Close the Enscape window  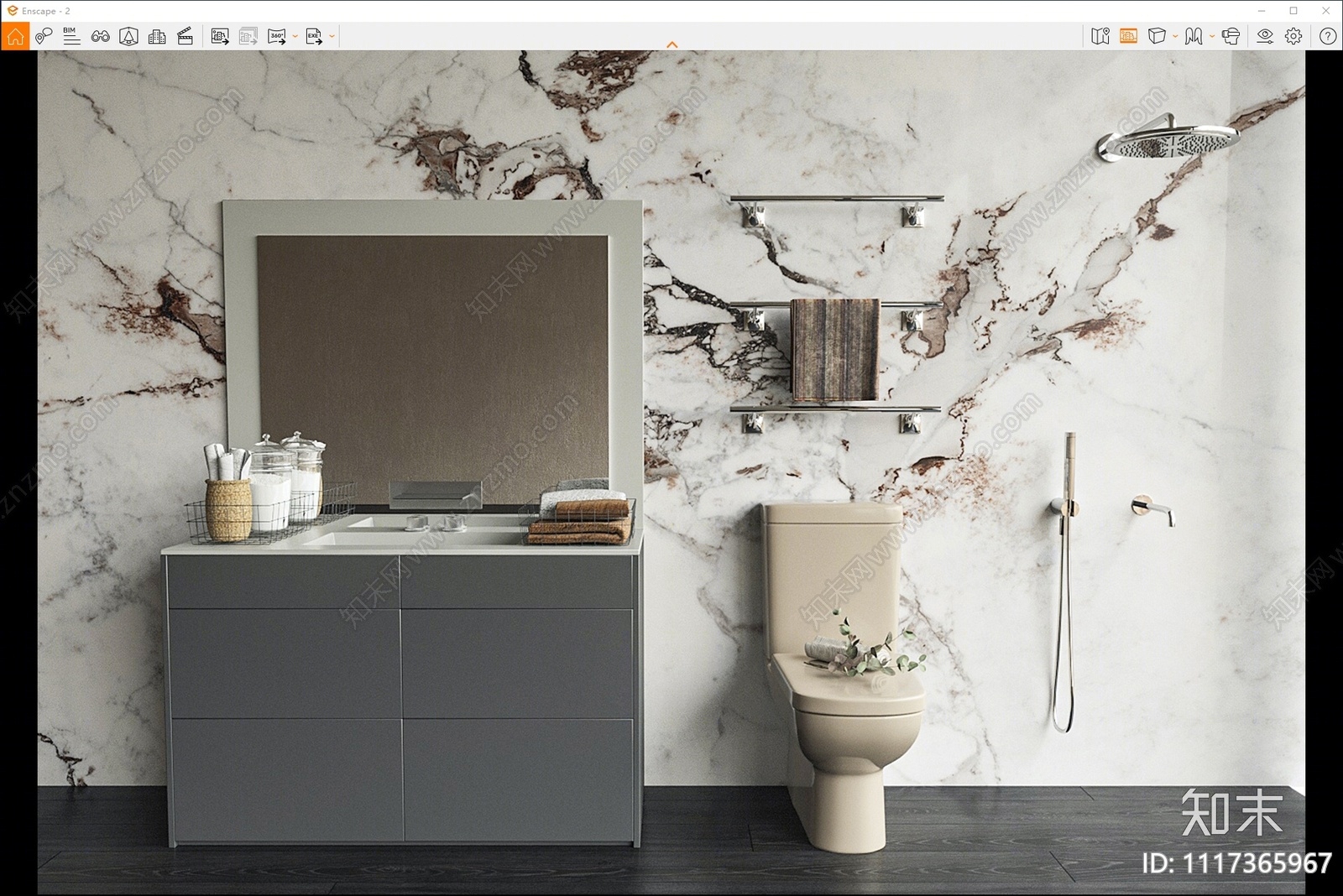[x=1326, y=11]
